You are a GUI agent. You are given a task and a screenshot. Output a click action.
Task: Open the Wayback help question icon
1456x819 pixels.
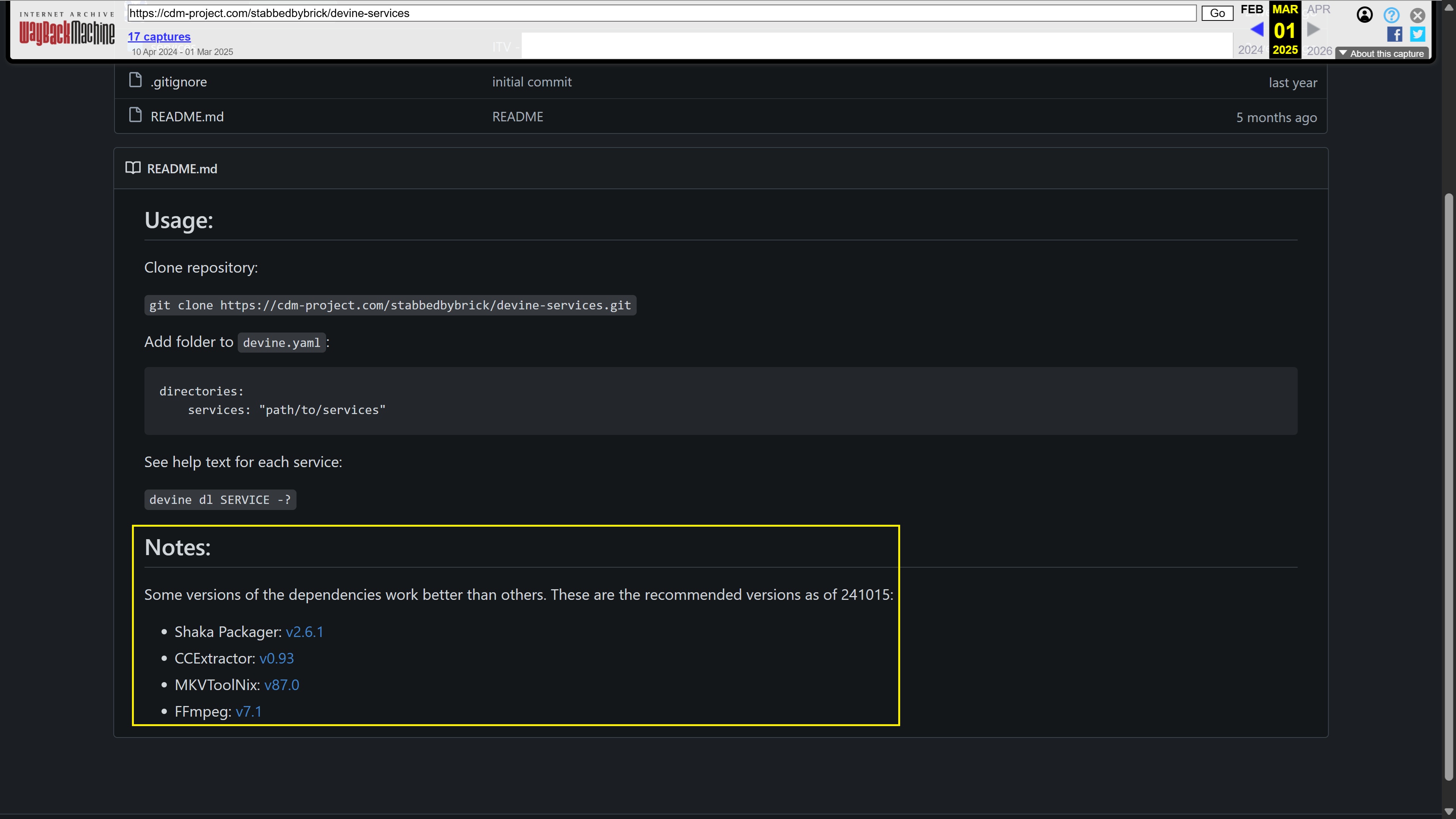coord(1391,15)
